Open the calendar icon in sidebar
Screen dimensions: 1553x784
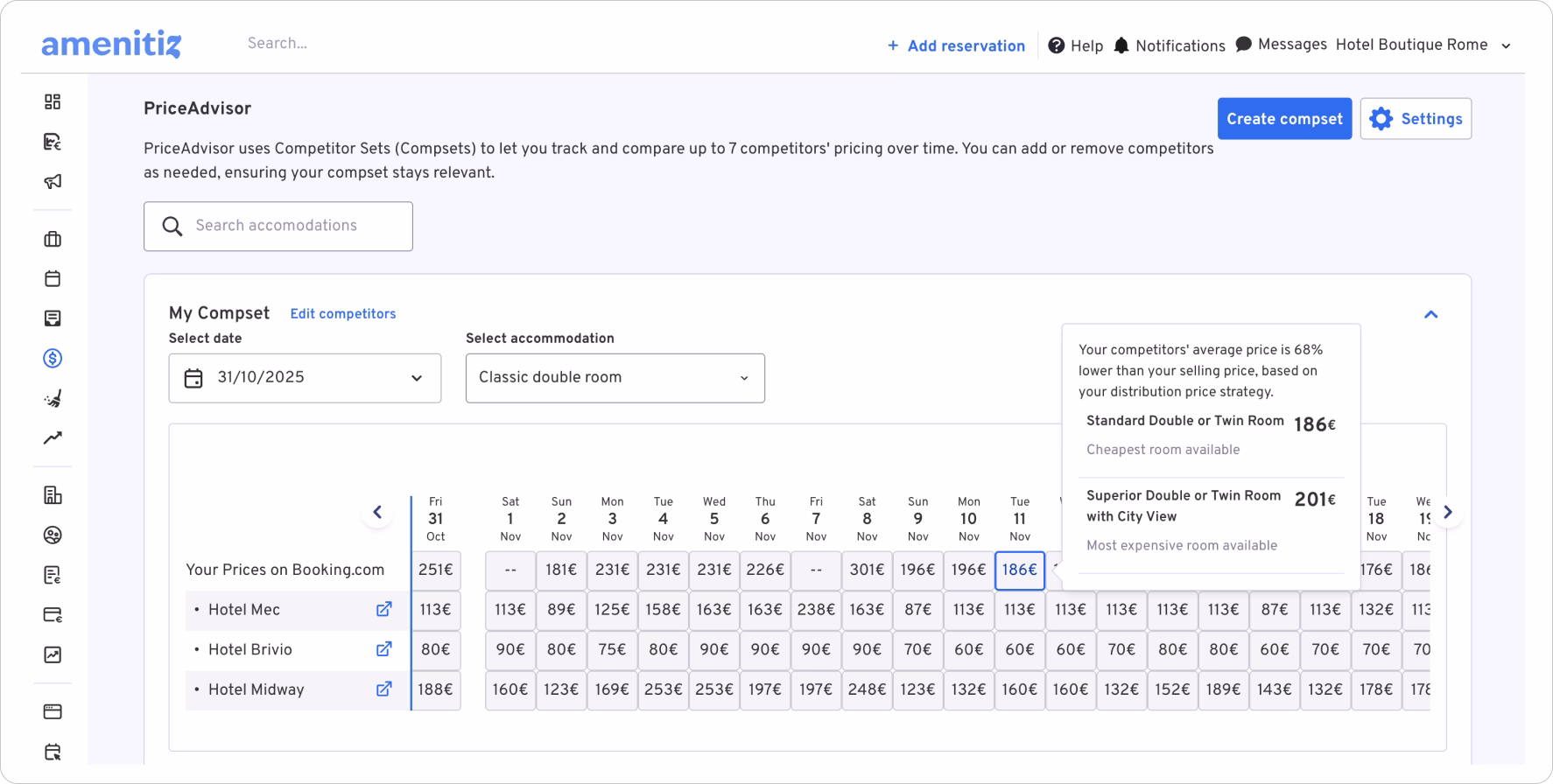point(53,278)
